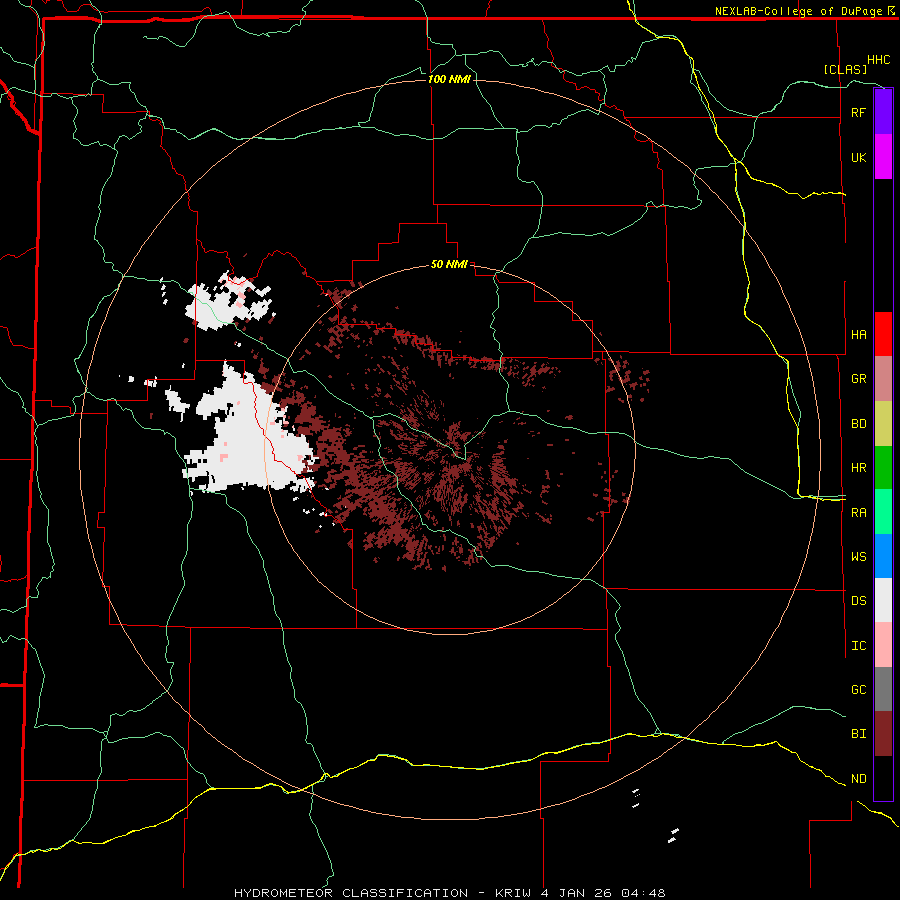Click the GR legend label
Screen dimensions: 900x900
pos(858,379)
